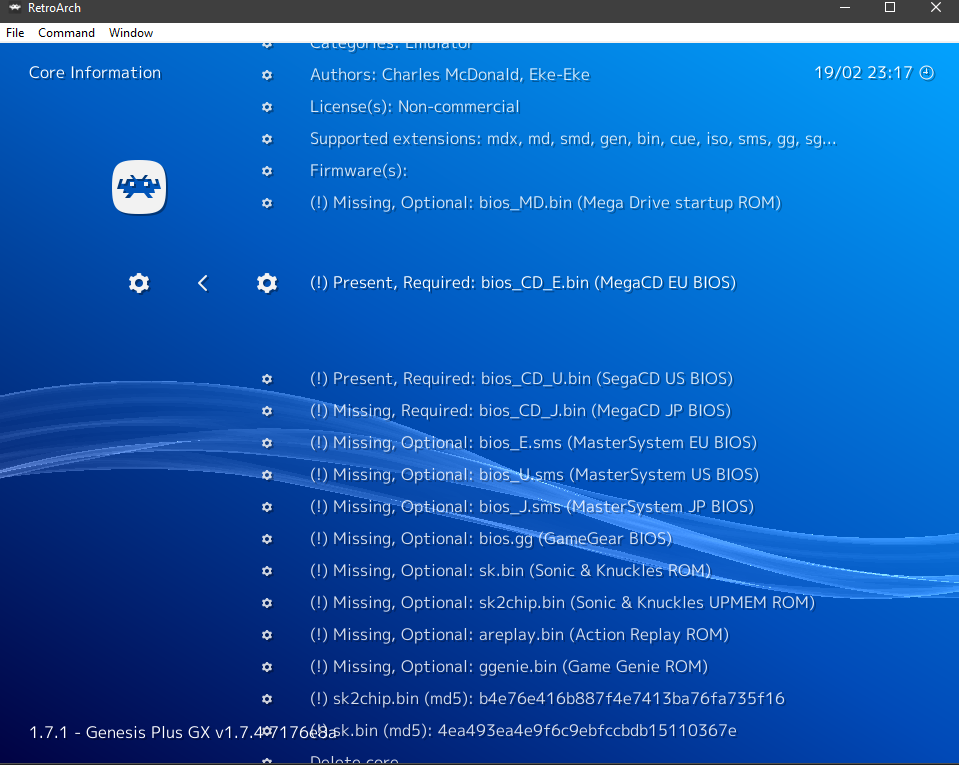959x765 pixels.
Task: Select sk.bin md5 hash entry
Action: pyautogui.click(x=524, y=731)
